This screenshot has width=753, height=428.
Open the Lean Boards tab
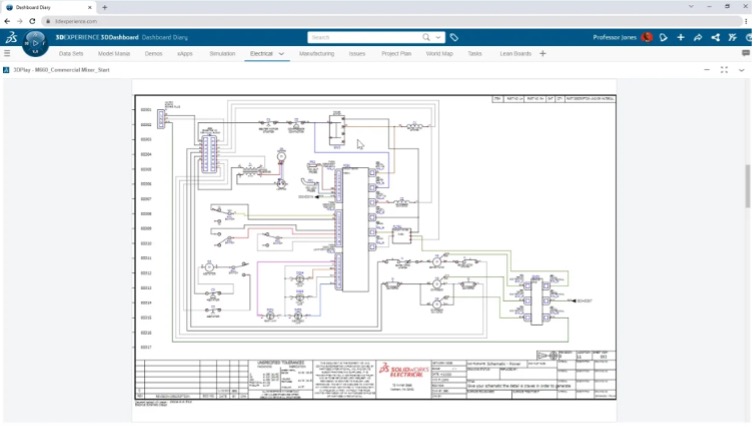(x=515, y=54)
